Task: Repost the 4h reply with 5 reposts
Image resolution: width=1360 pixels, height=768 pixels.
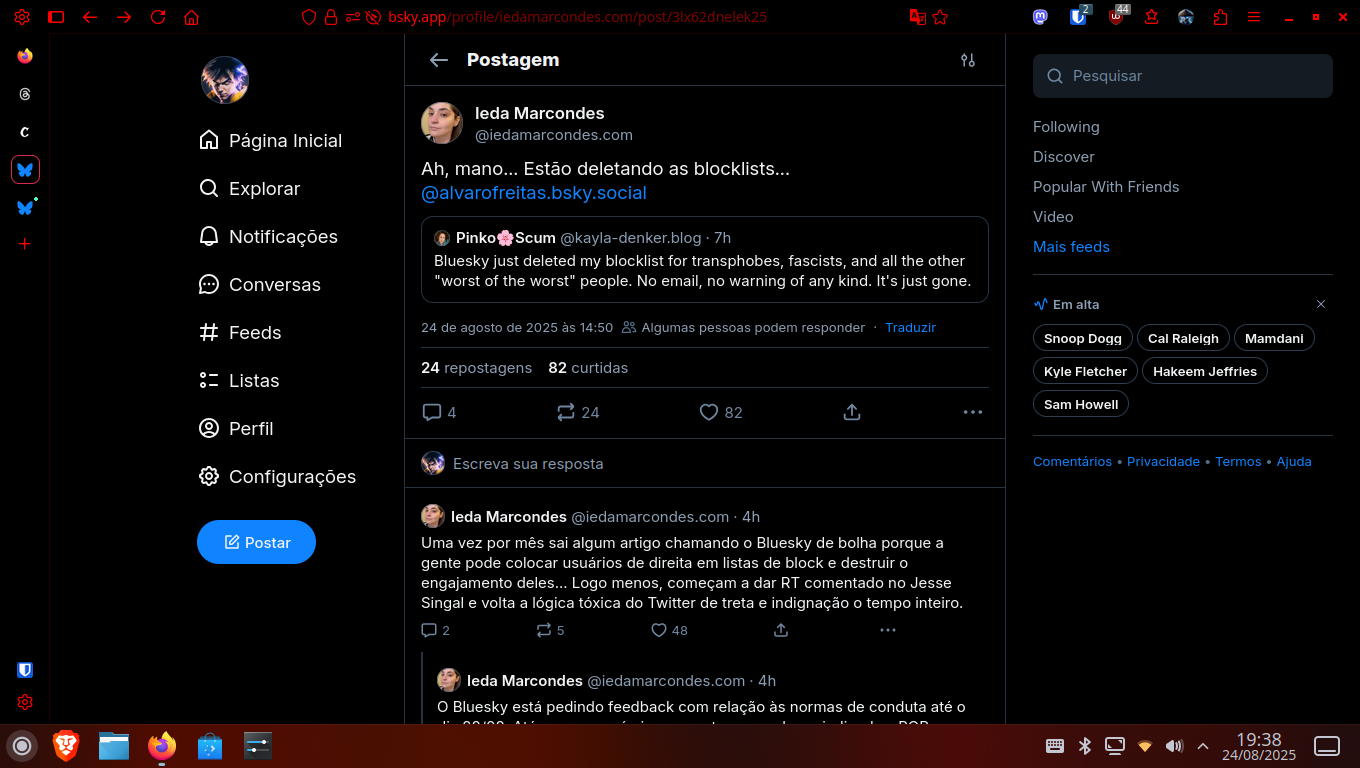Action: pos(551,630)
